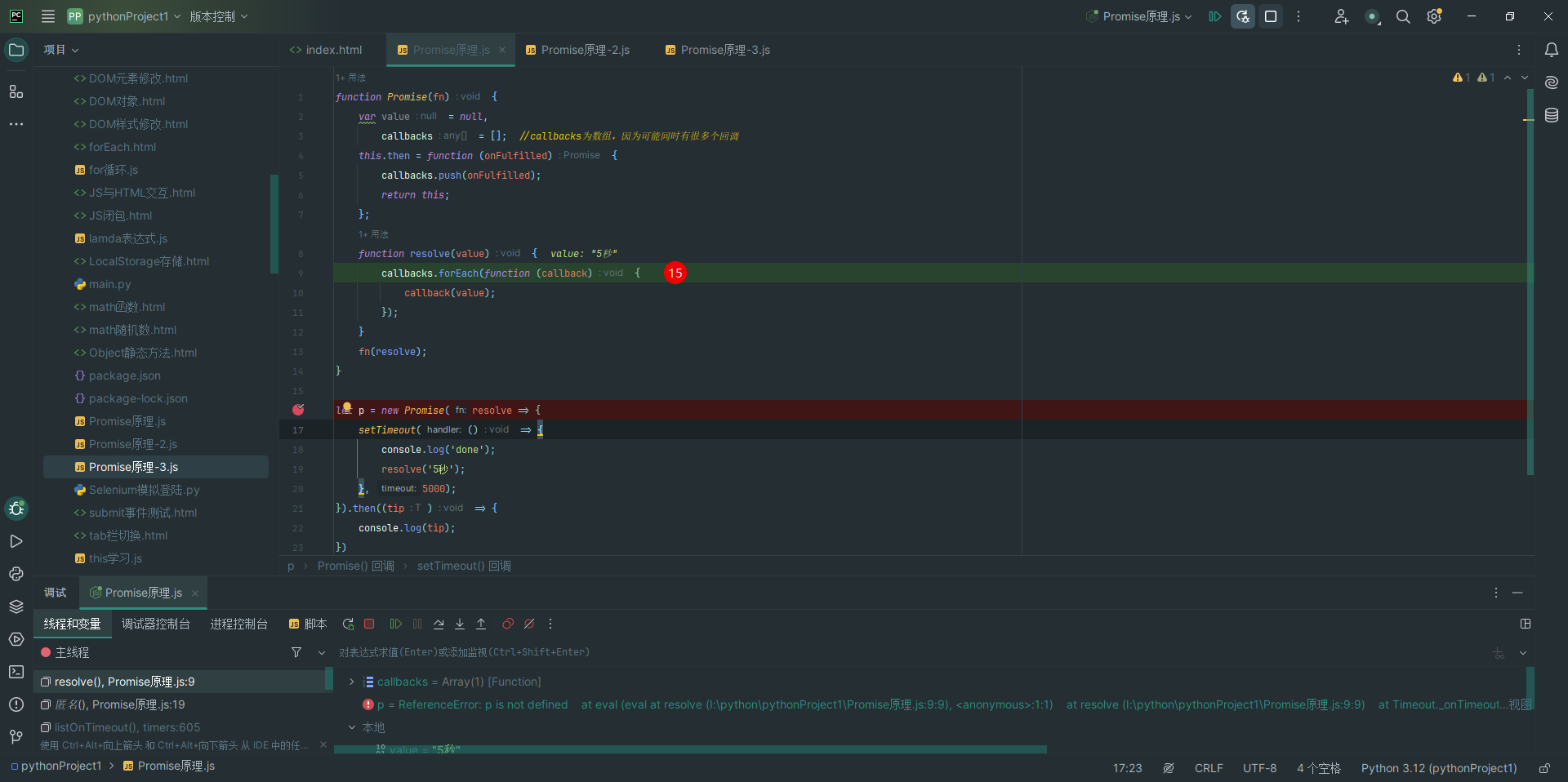
Task: Stop the debug session in debugger toolbar
Action: point(369,624)
